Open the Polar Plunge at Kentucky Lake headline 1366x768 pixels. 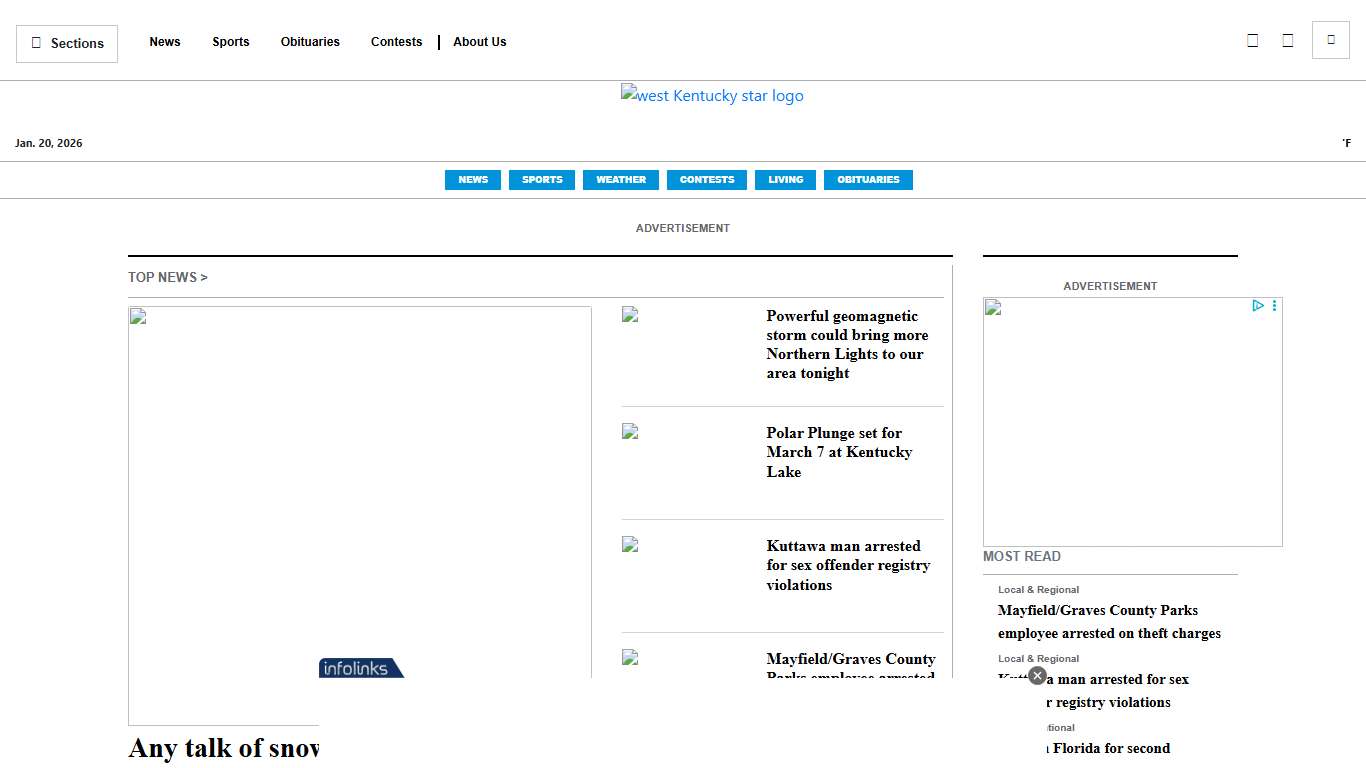pos(839,452)
